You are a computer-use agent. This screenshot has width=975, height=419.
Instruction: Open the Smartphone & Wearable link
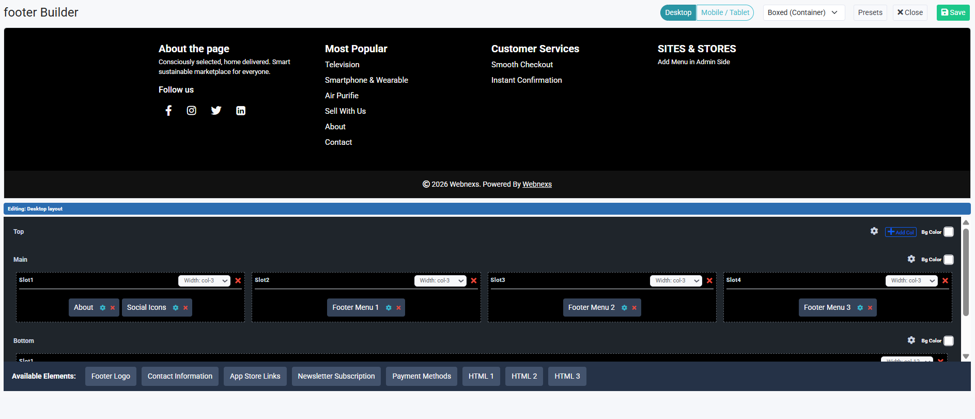[366, 80]
